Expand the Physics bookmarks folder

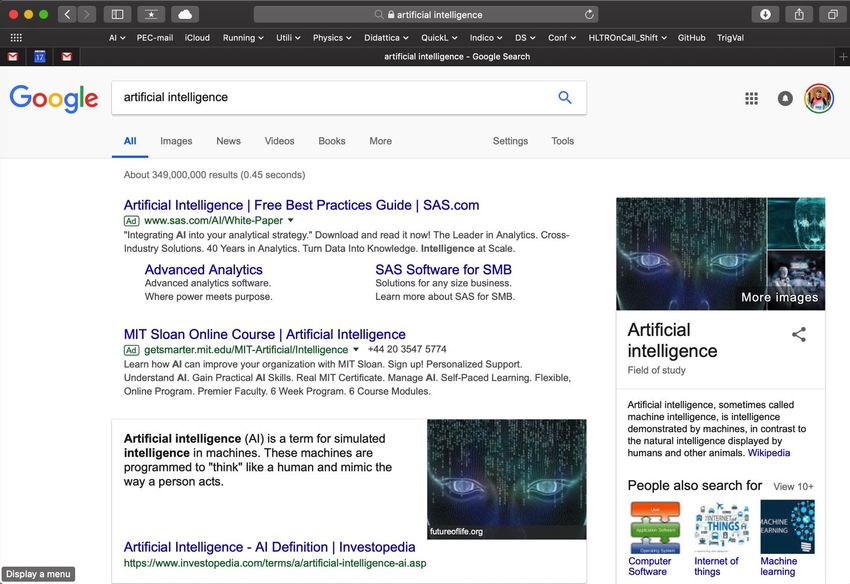click(x=332, y=37)
